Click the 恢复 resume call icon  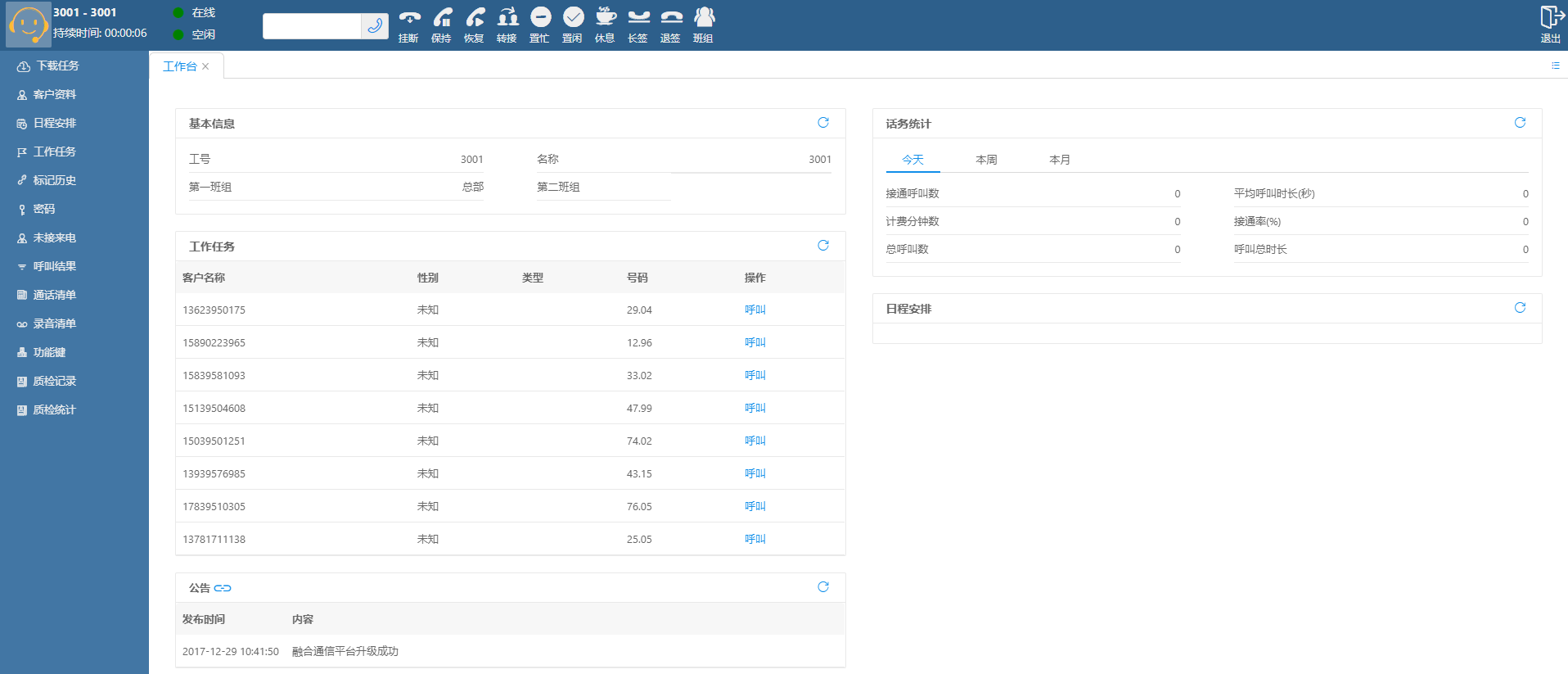pyautogui.click(x=475, y=17)
